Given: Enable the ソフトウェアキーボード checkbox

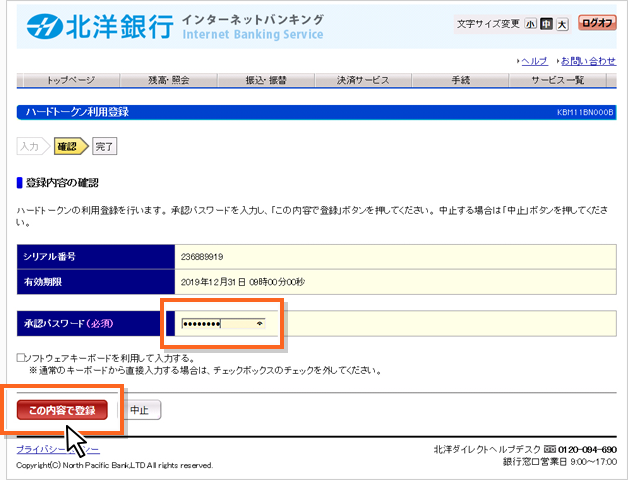Looking at the screenshot, I should pyautogui.click(x=20, y=357).
